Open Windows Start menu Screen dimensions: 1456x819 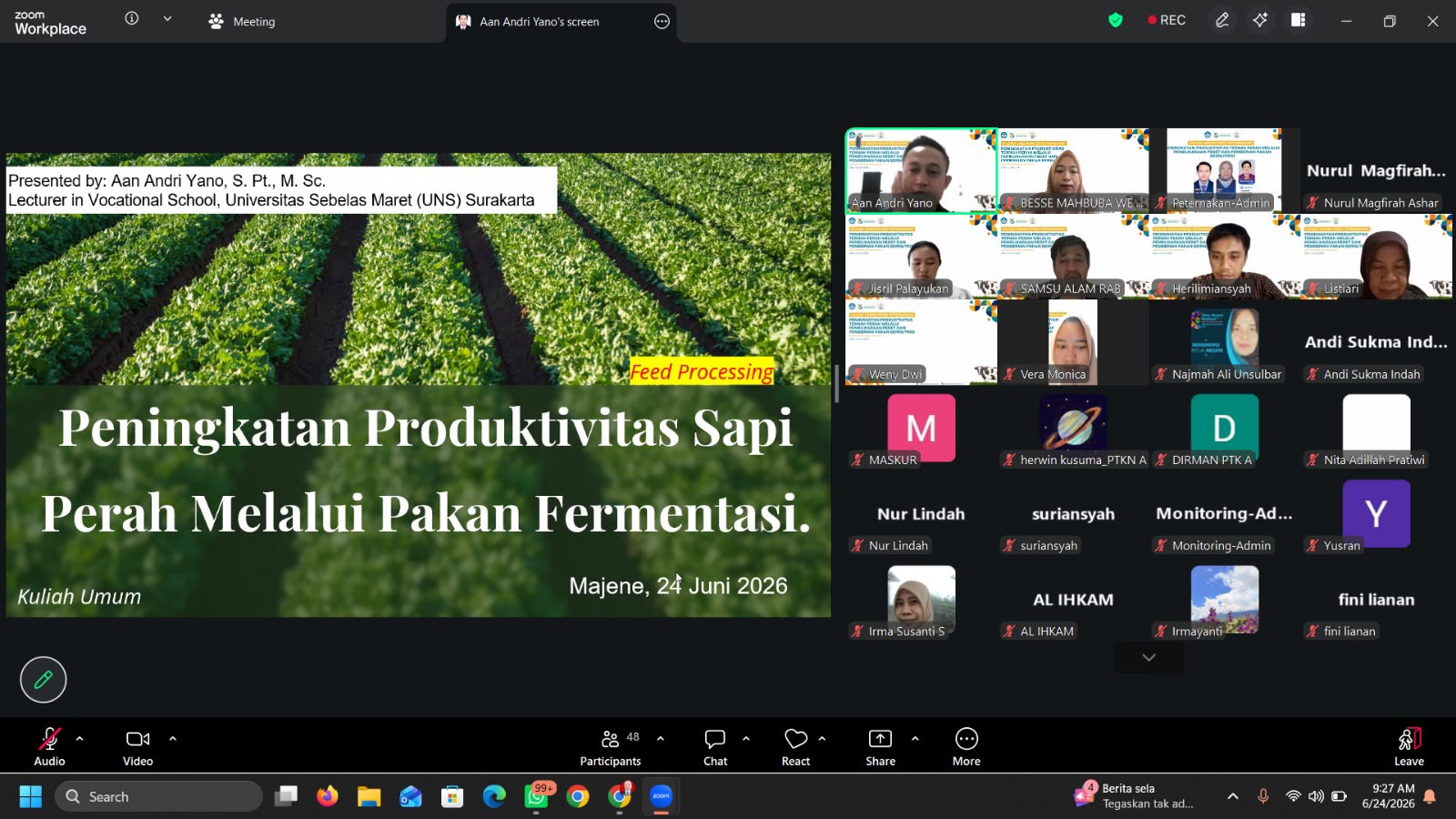point(31,797)
